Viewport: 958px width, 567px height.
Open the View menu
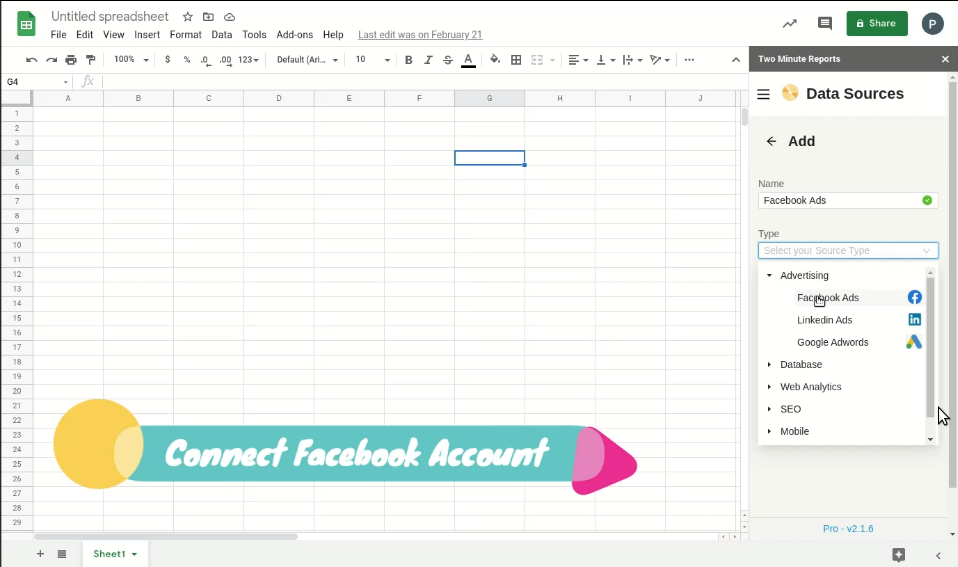tap(114, 35)
